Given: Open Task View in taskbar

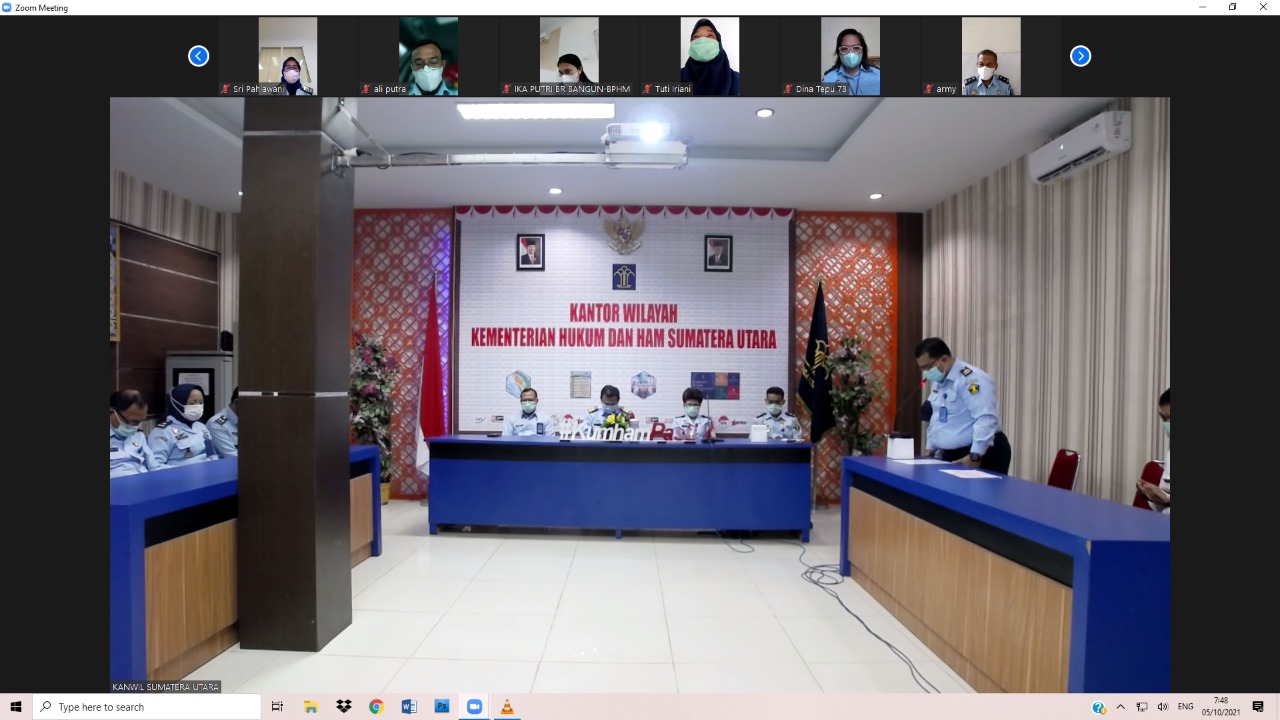Looking at the screenshot, I should (x=278, y=707).
